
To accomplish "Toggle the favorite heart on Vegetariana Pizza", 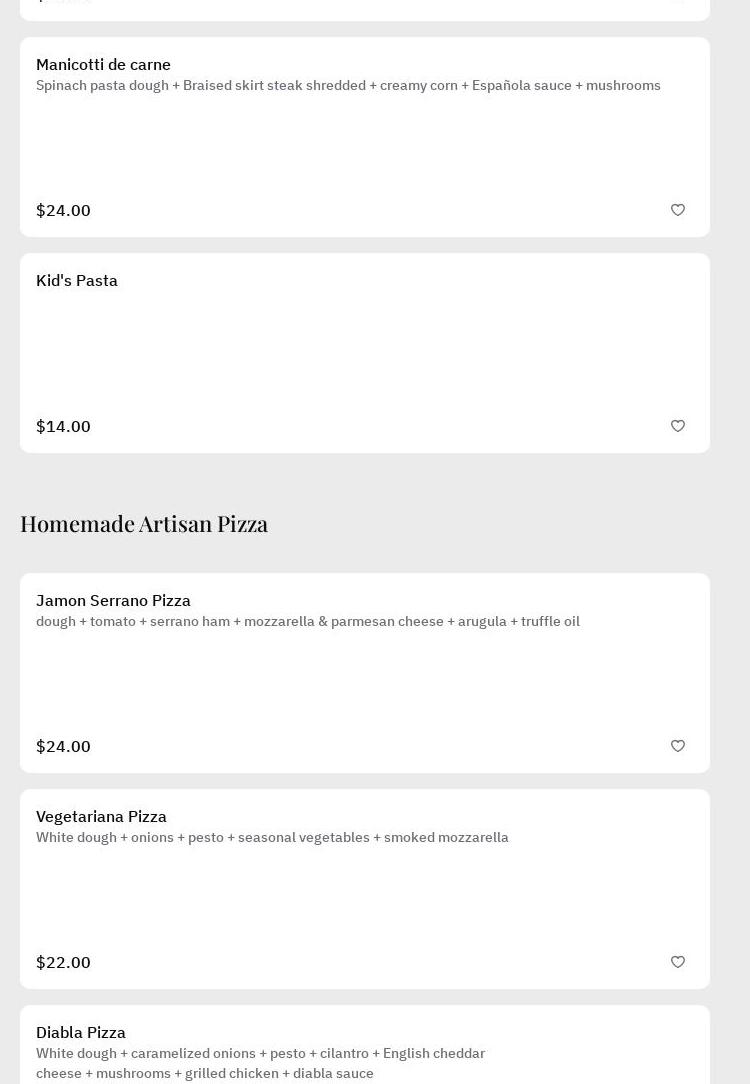I will click(678, 962).
